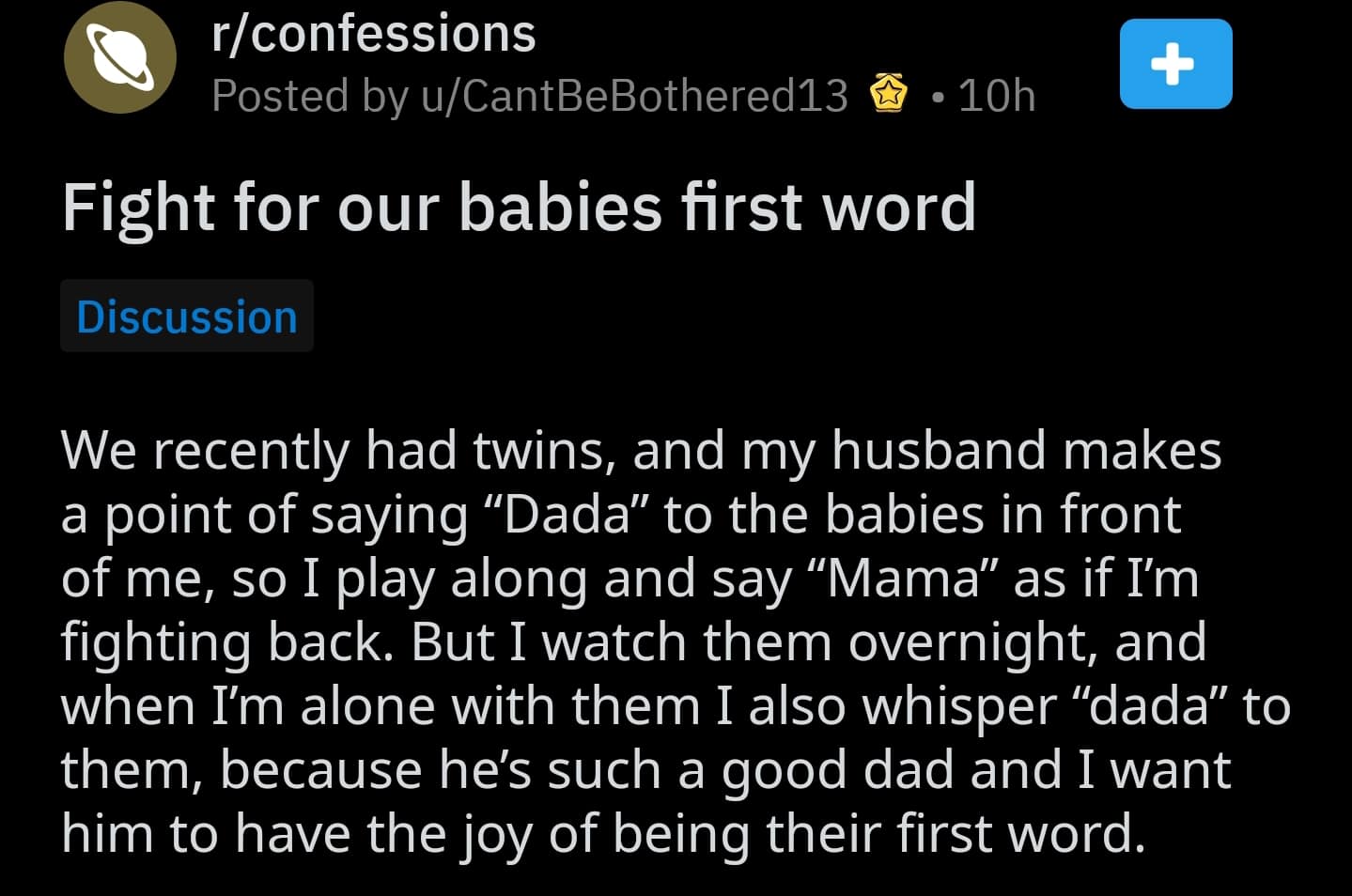Click the line starting "them, because he's such"
Image resolution: width=1352 pixels, height=896 pixels.
tap(645, 770)
